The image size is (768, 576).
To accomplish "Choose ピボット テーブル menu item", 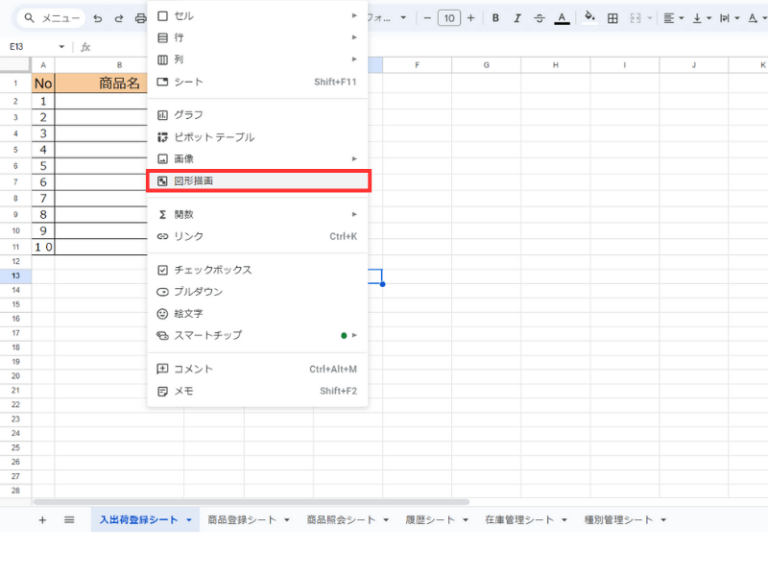I will click(x=214, y=137).
